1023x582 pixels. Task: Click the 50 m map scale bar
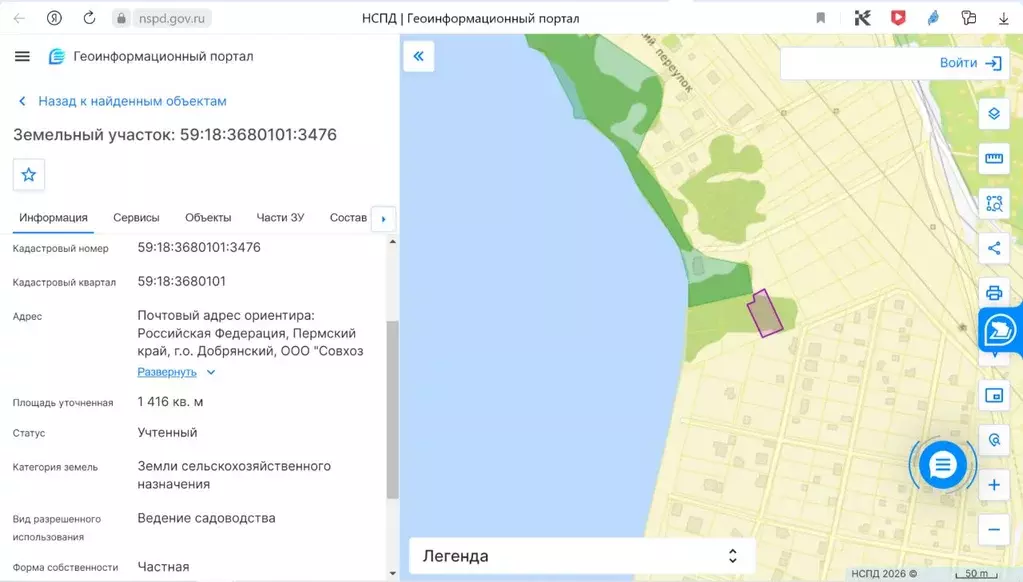(976, 574)
